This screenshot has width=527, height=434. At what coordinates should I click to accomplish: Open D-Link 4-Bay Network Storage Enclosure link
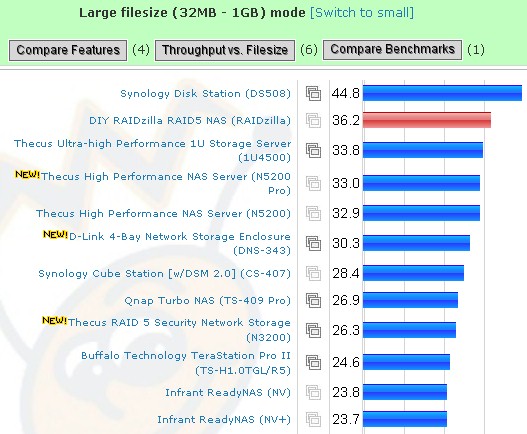[180, 243]
